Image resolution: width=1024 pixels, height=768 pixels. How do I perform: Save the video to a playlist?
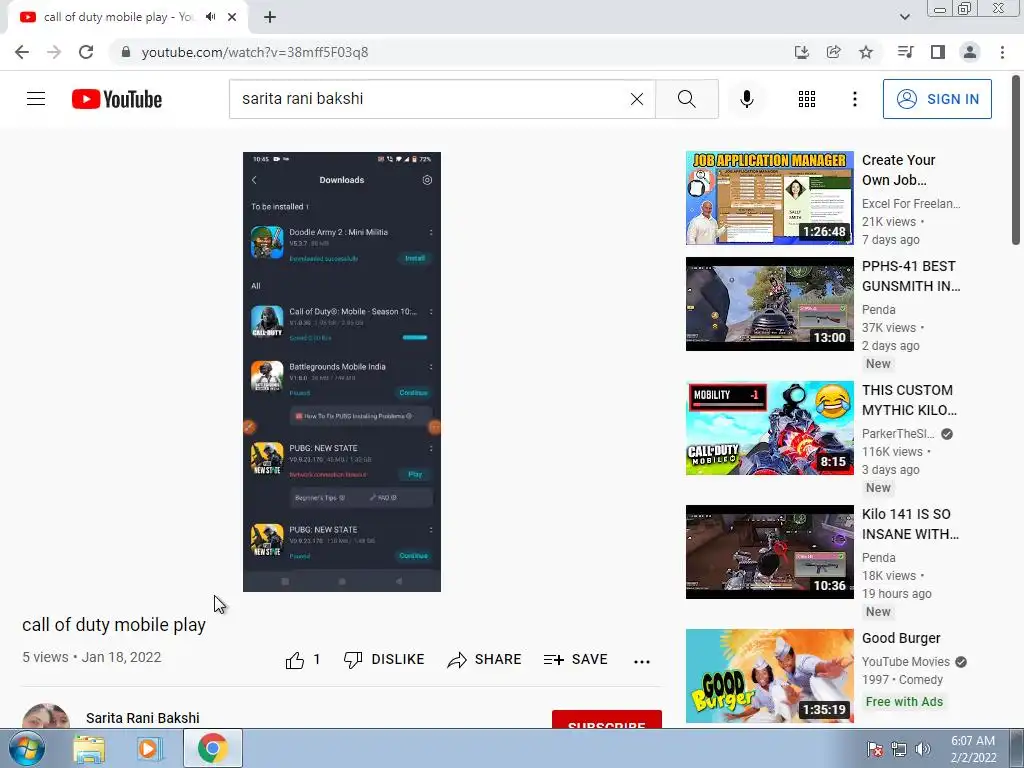pyautogui.click(x=575, y=660)
